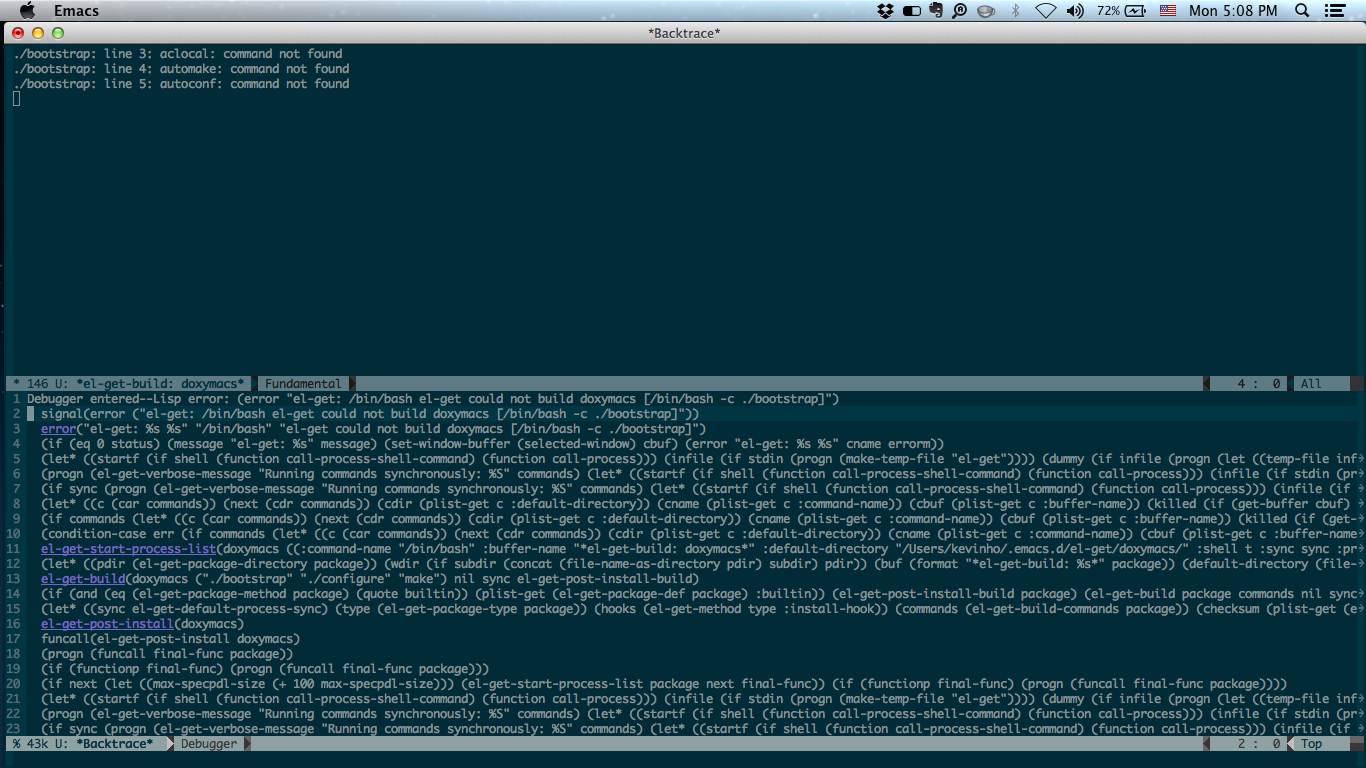Click '% 43k U:' status in lower mode line
Image resolution: width=1366 pixels, height=768 pixels.
point(41,743)
